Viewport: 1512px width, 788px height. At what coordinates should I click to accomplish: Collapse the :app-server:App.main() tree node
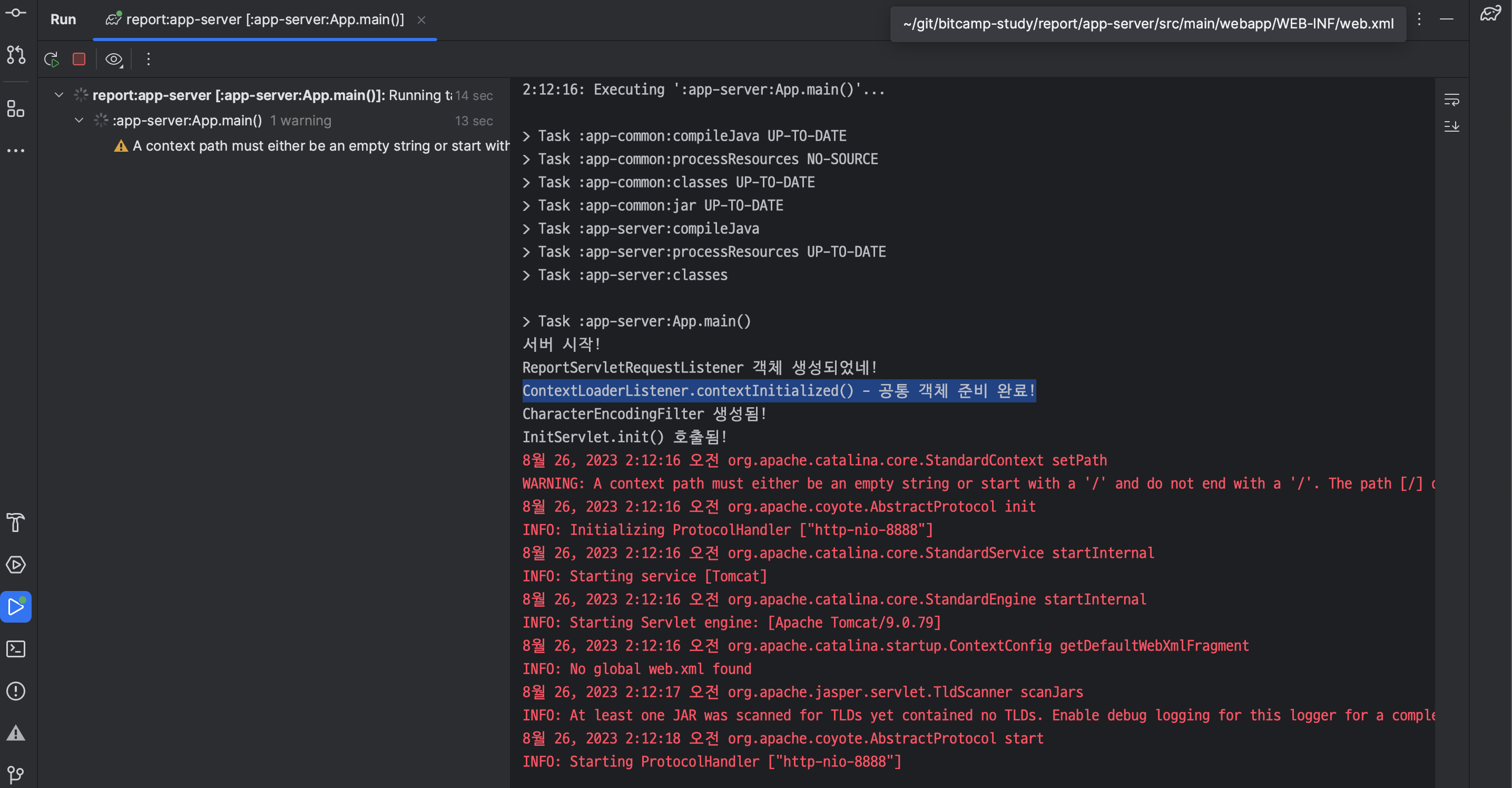[x=79, y=120]
